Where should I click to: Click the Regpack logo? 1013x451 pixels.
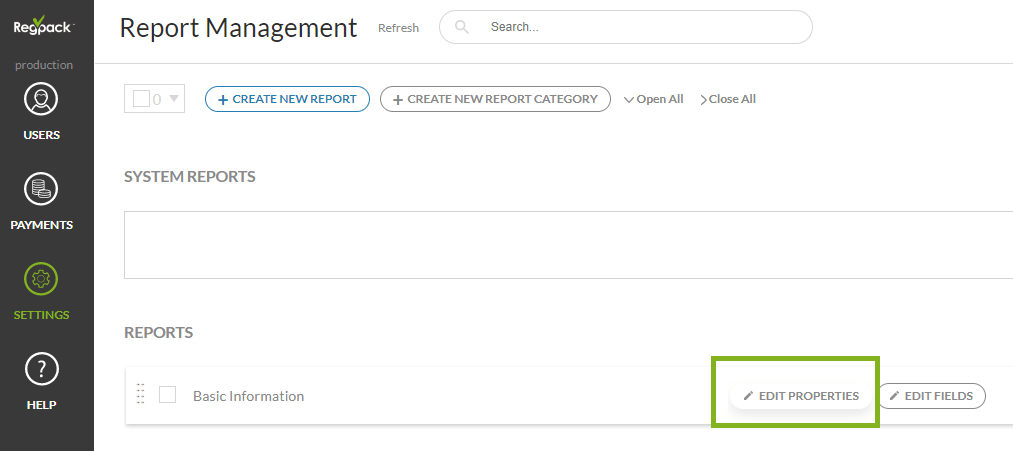tap(43, 27)
